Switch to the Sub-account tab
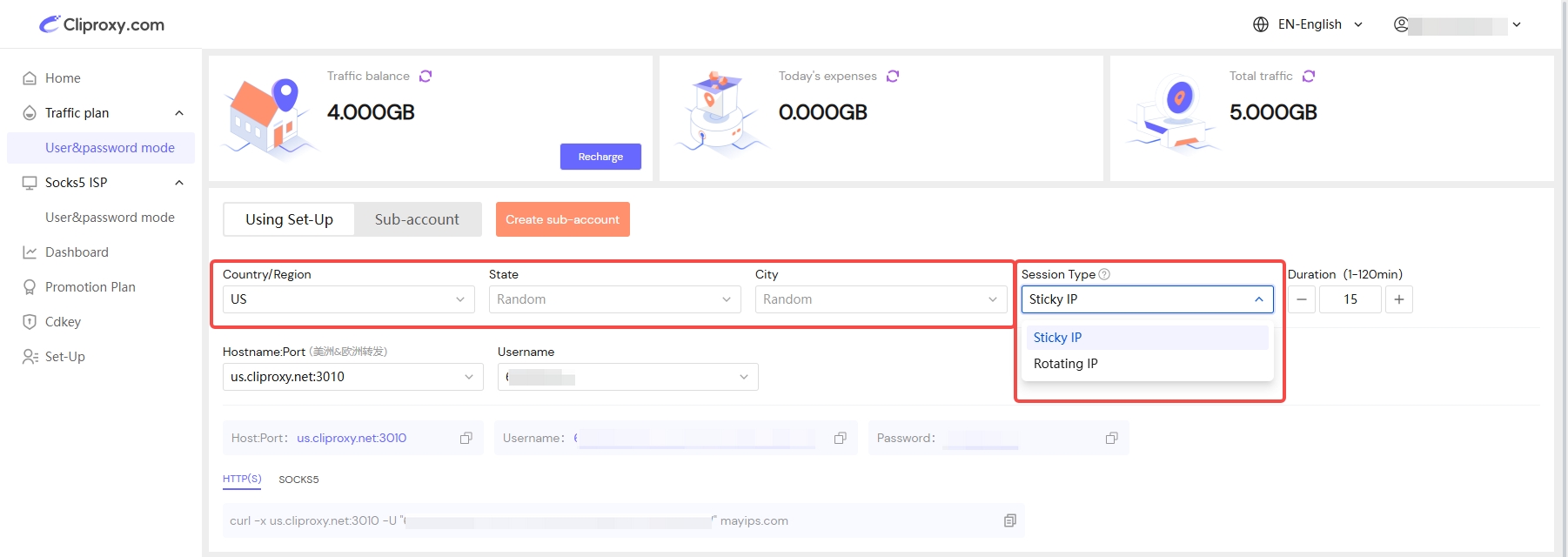Image resolution: width=1568 pixels, height=557 pixels. [x=417, y=219]
